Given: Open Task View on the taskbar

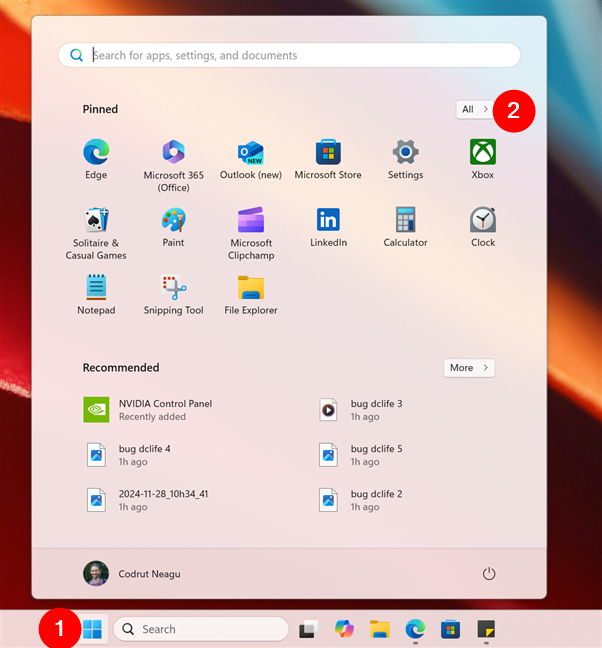Looking at the screenshot, I should tap(308, 629).
